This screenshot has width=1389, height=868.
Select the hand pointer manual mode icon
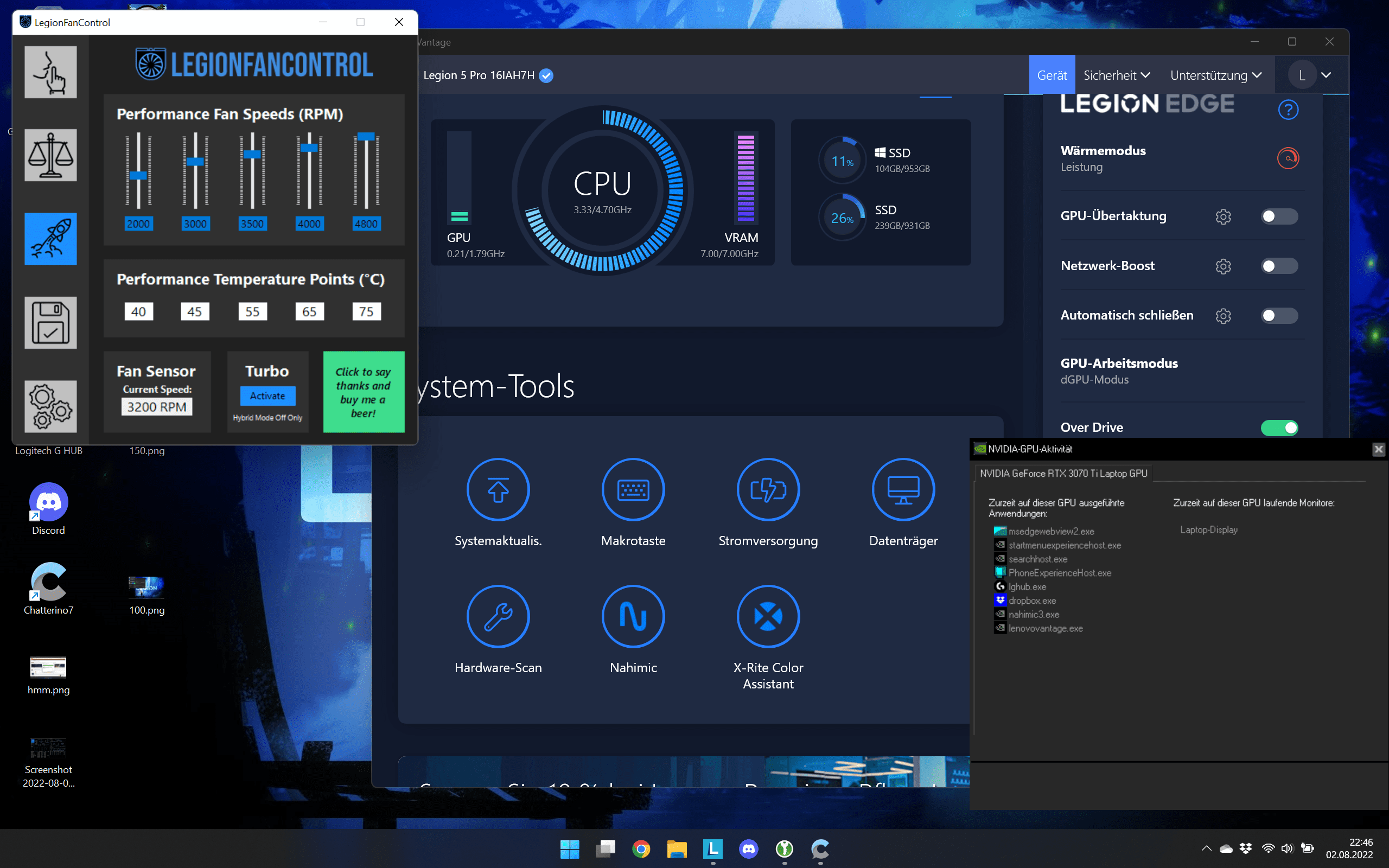coord(50,72)
